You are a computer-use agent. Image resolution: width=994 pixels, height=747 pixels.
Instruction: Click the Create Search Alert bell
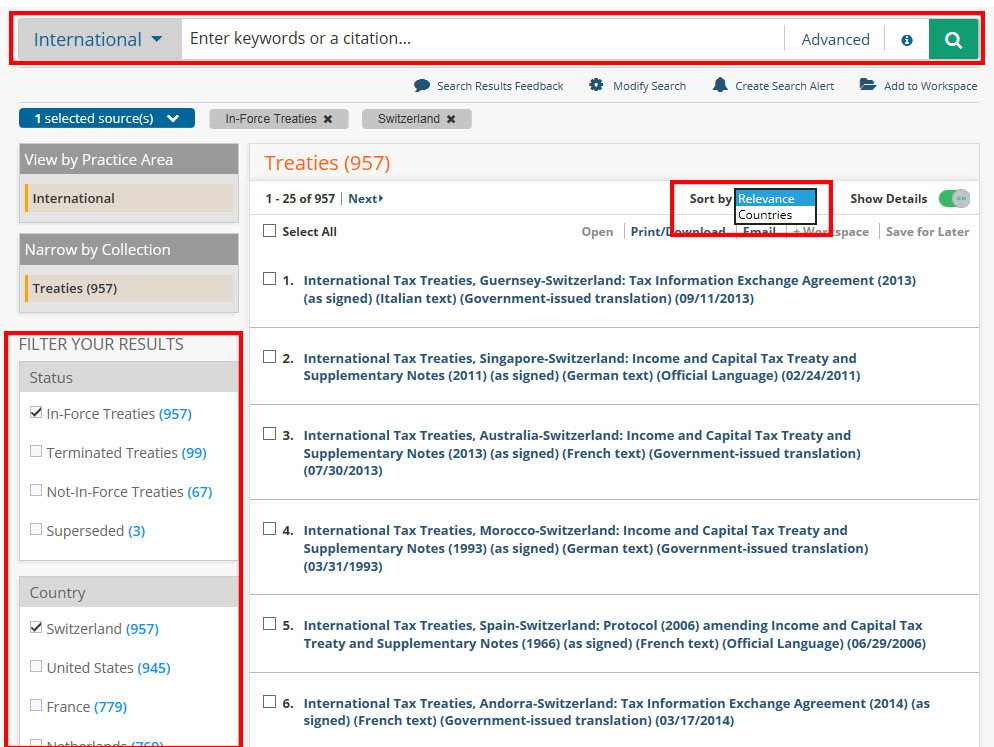(720, 86)
